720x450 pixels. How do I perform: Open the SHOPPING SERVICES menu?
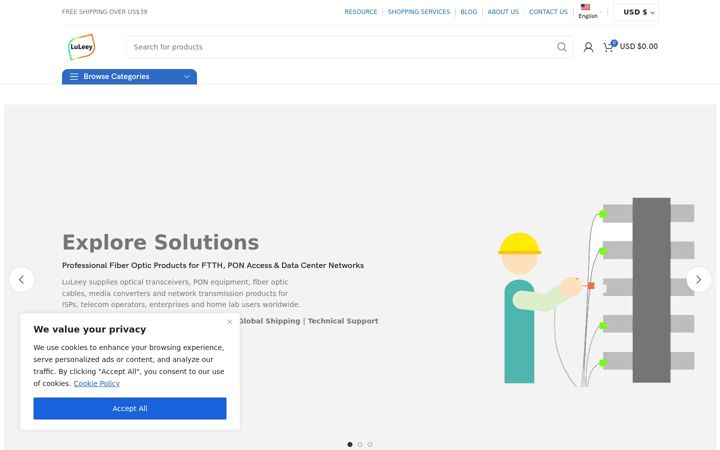coord(419,12)
